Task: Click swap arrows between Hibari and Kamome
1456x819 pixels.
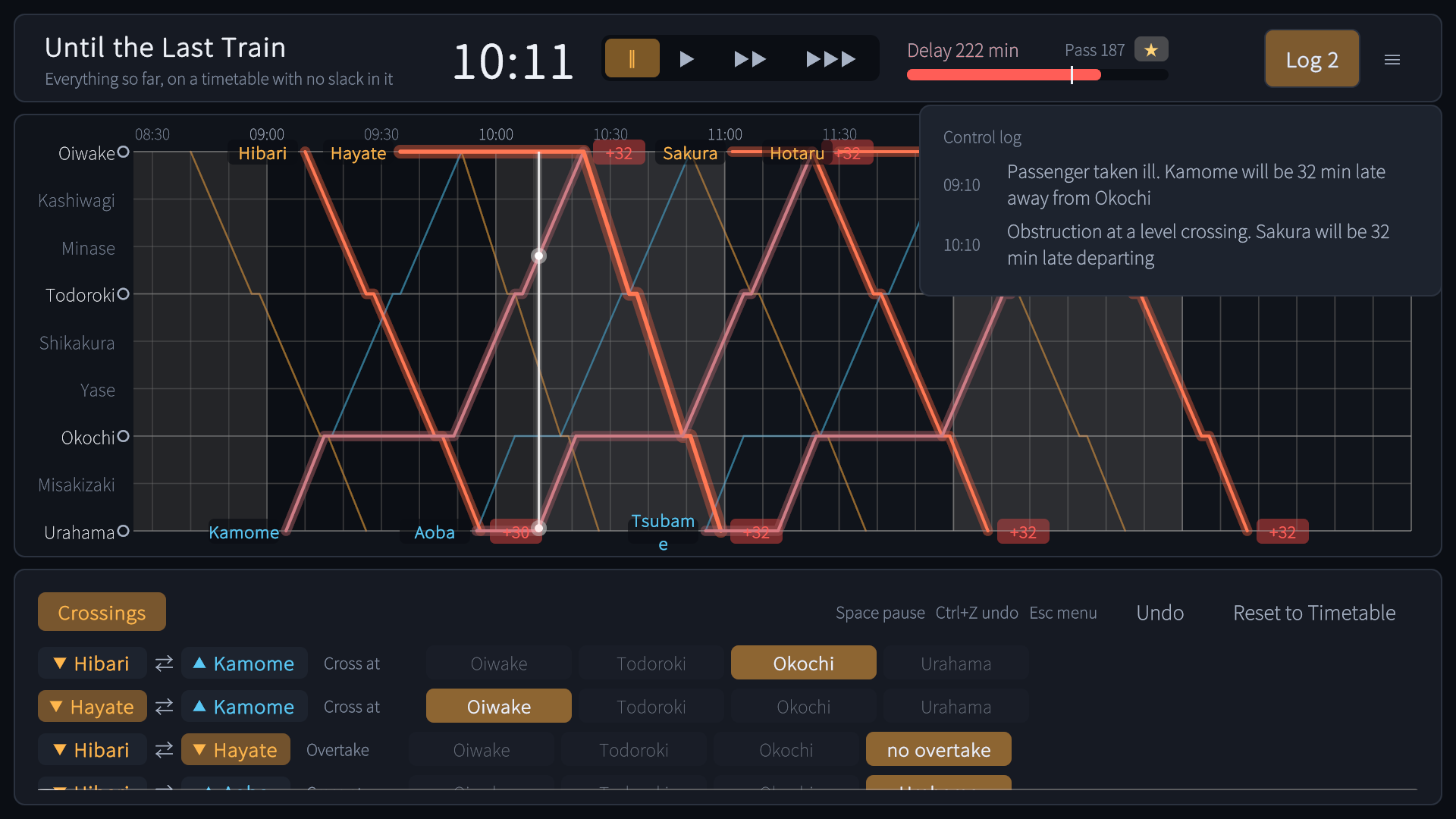Action: point(164,664)
